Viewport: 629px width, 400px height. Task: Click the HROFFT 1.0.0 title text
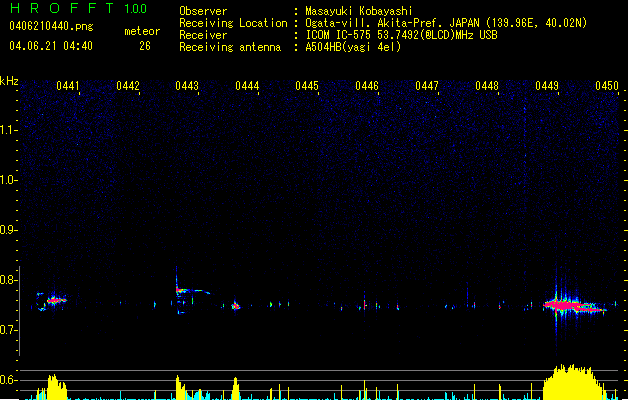click(x=79, y=8)
